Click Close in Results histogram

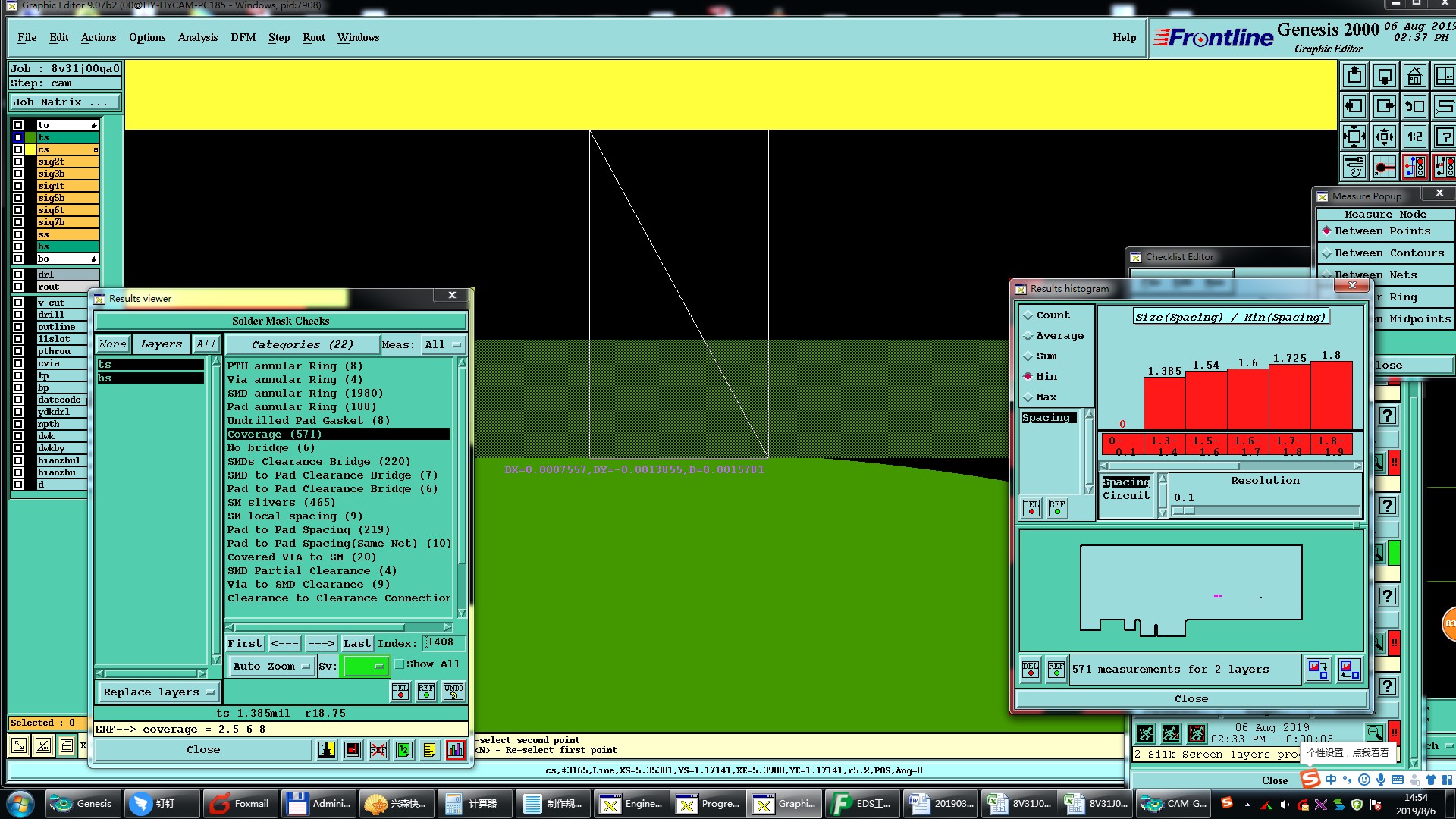pyautogui.click(x=1191, y=698)
